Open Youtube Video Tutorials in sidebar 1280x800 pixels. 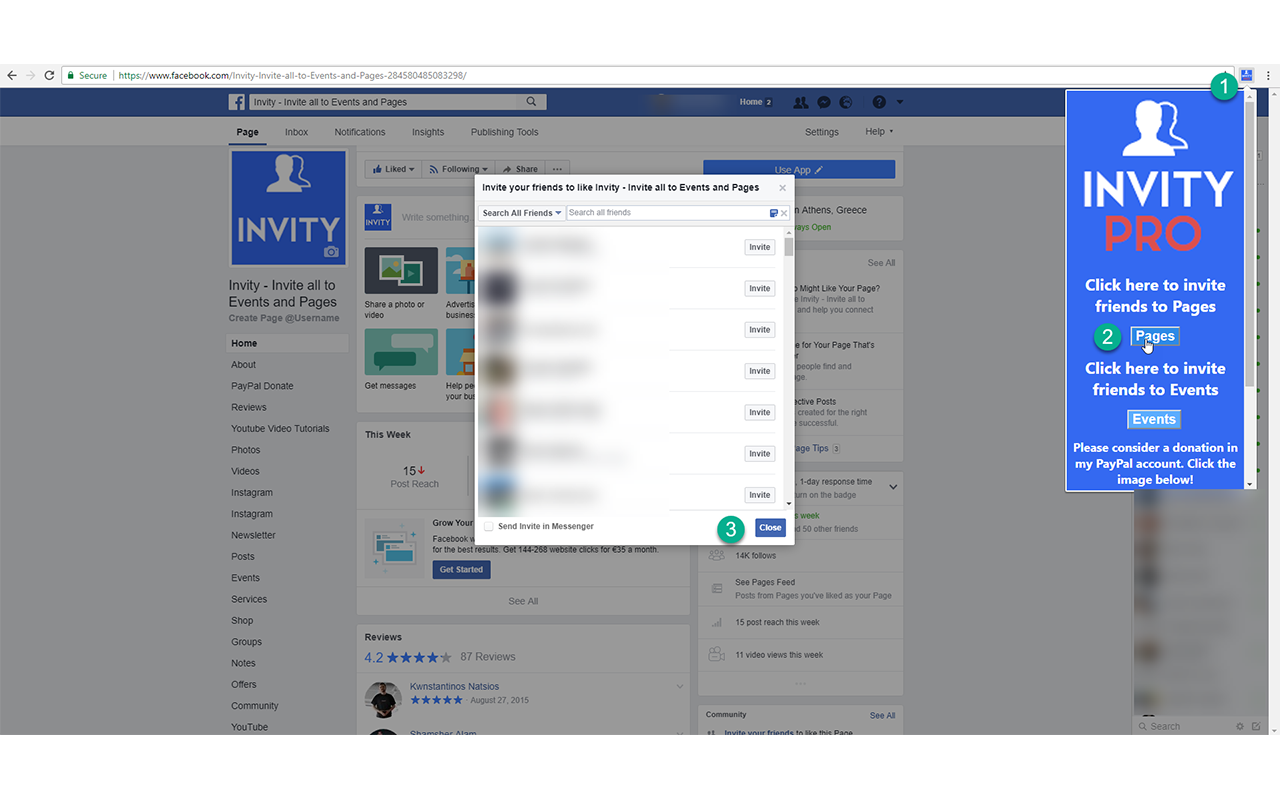[280, 429]
